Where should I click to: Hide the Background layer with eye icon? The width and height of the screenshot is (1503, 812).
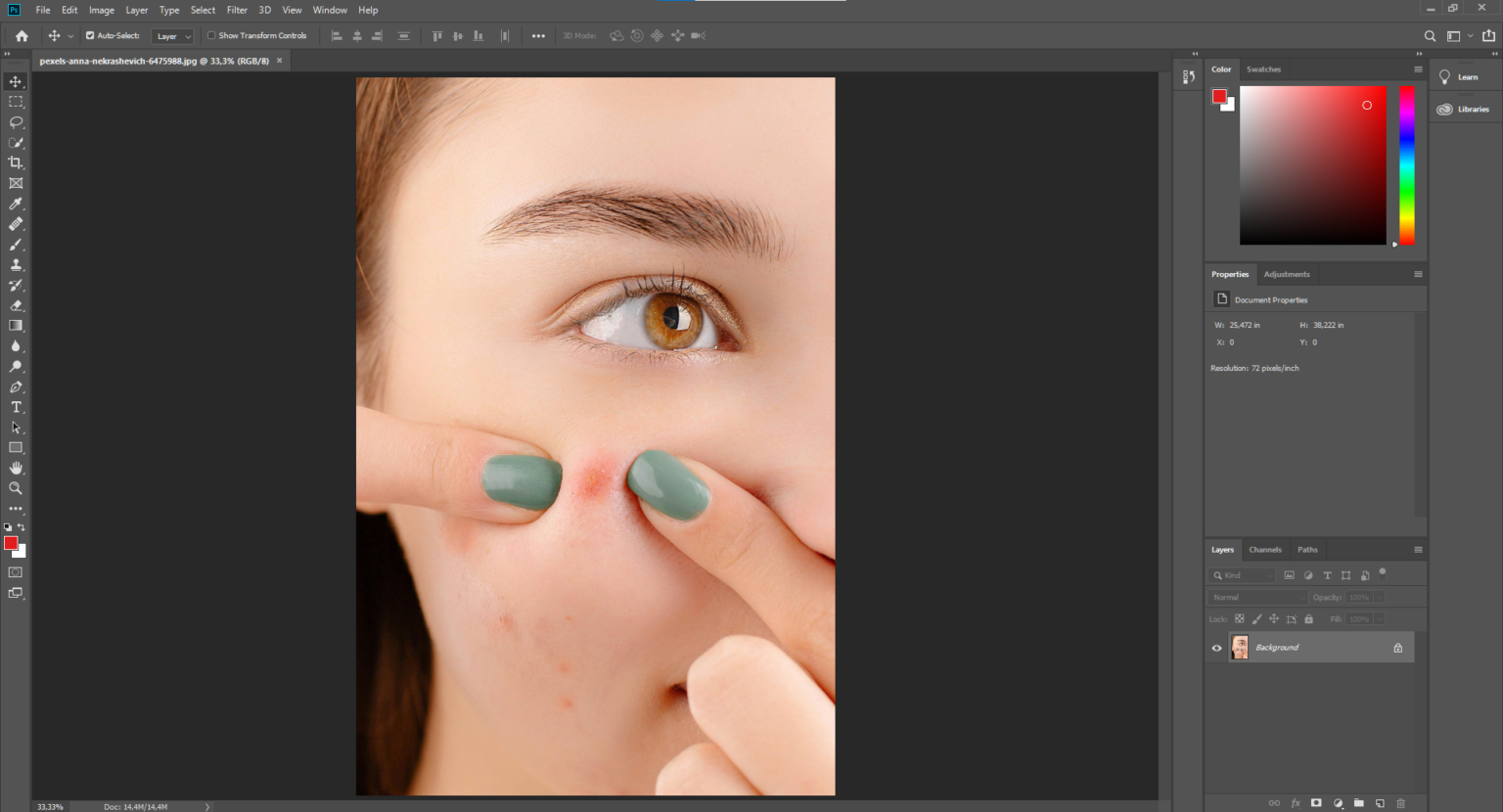(x=1217, y=648)
